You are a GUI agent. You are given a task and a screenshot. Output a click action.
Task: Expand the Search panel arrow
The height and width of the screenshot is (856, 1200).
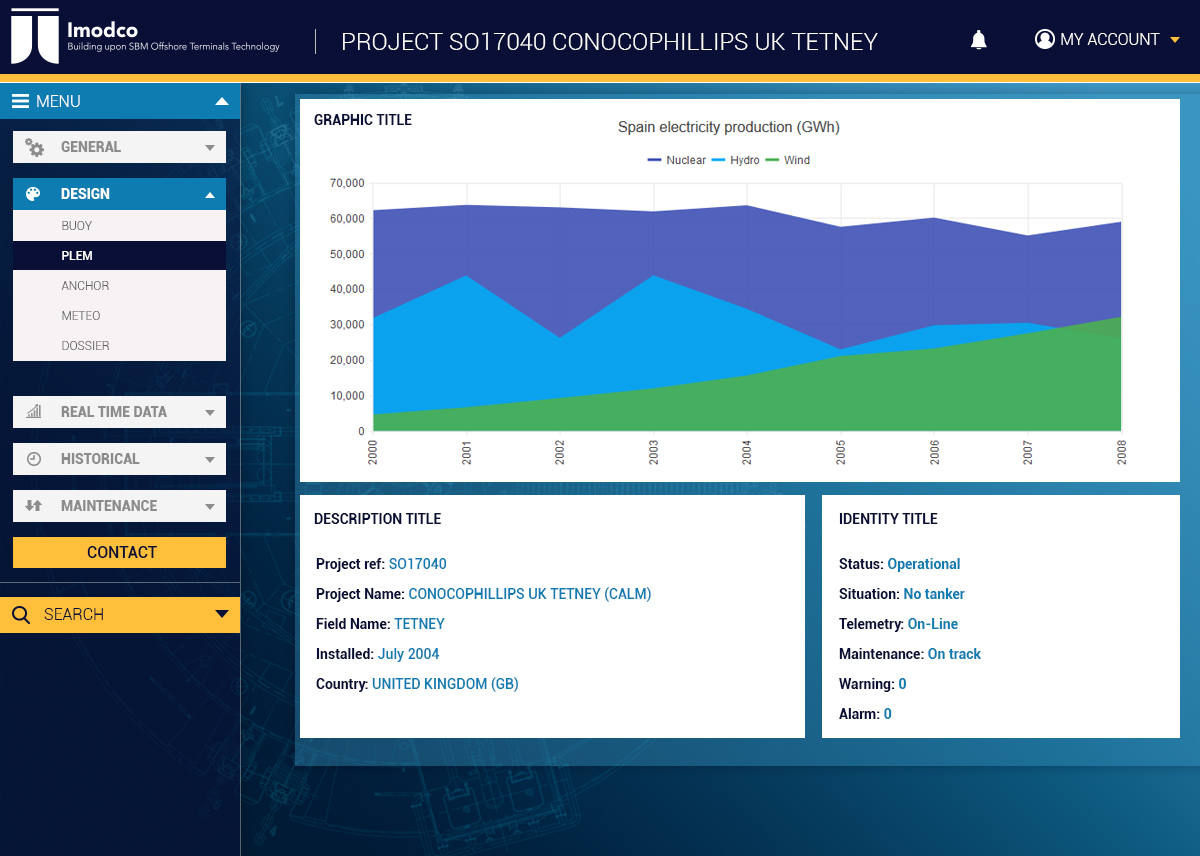click(222, 614)
